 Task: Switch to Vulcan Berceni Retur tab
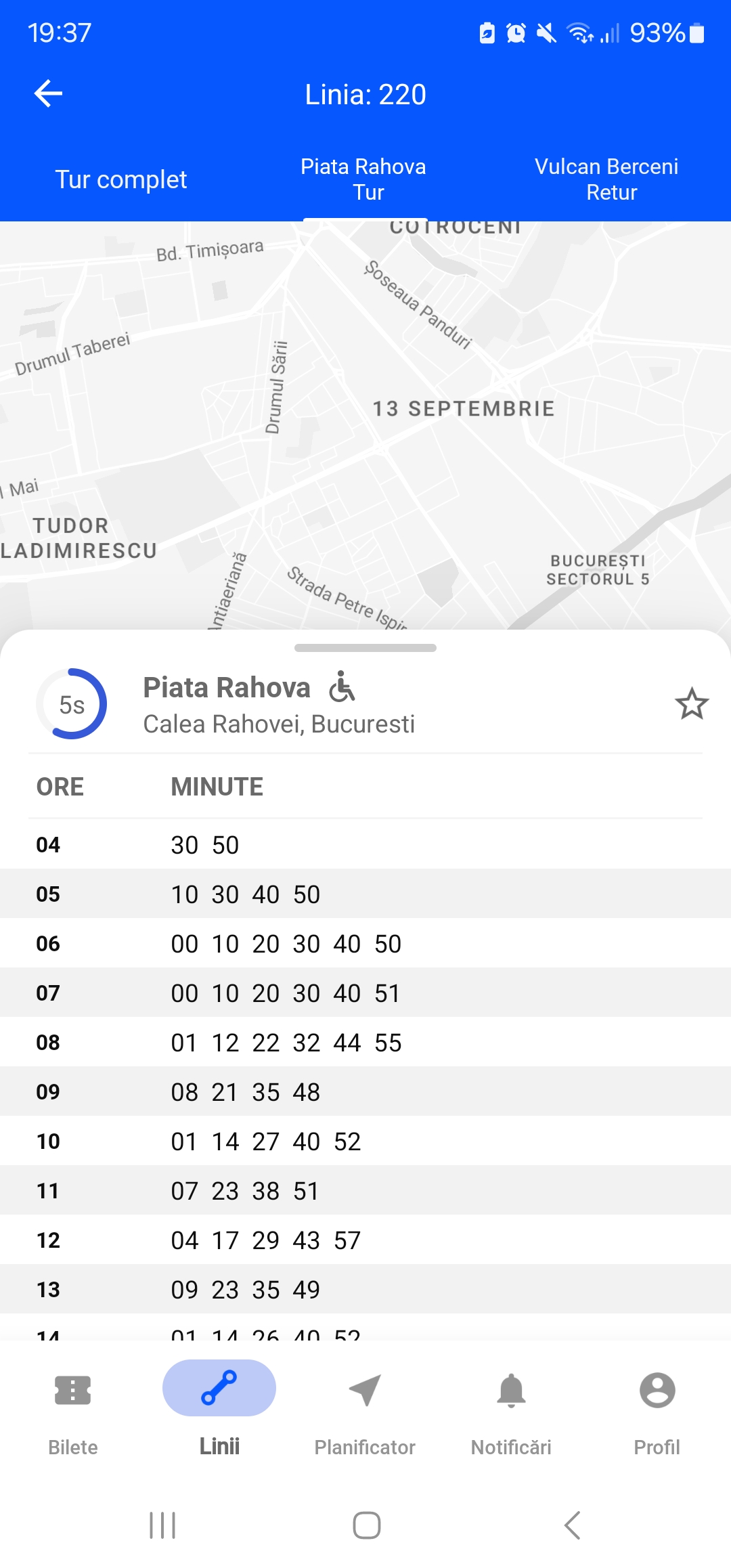(606, 179)
